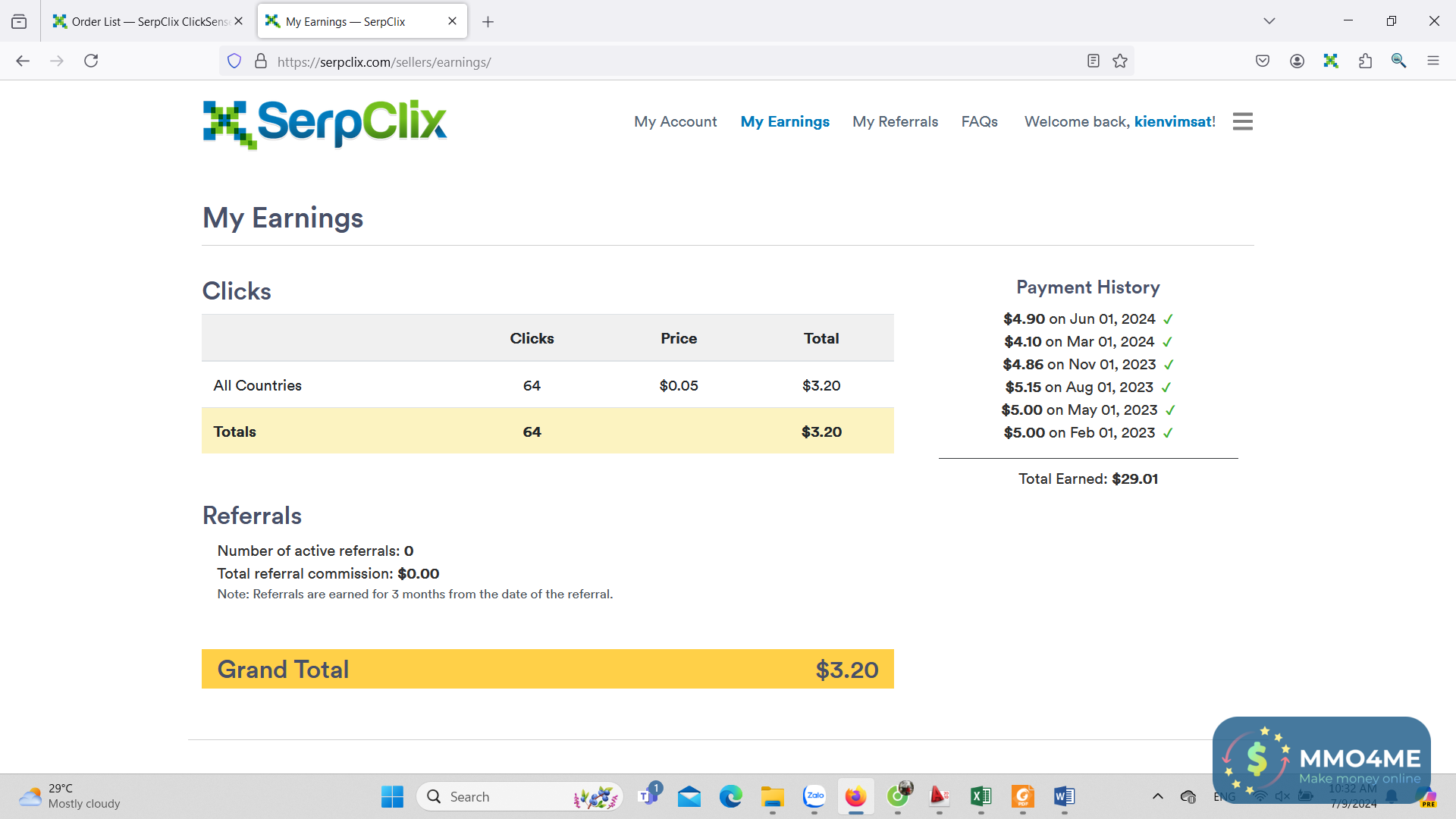This screenshot has height=819, width=1456.
Task: Open the hamburger menu beside the welcome text
Action: 1242,121
